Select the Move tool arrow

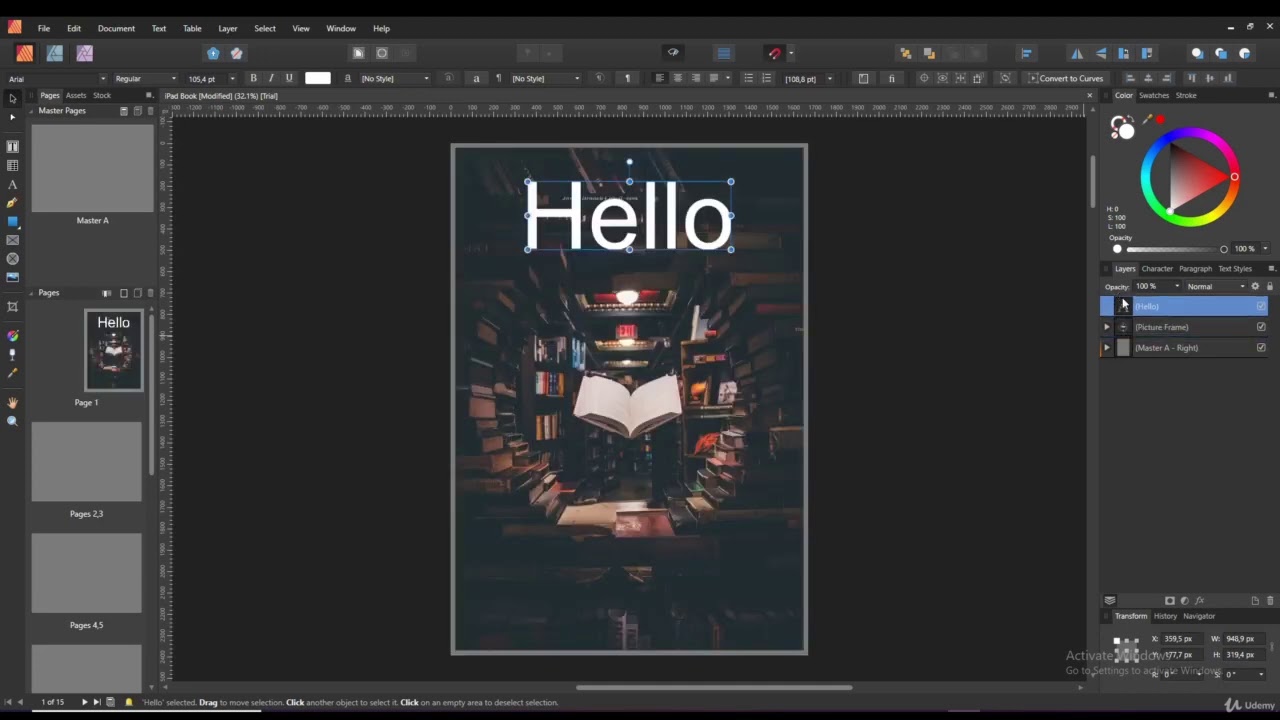[12, 98]
